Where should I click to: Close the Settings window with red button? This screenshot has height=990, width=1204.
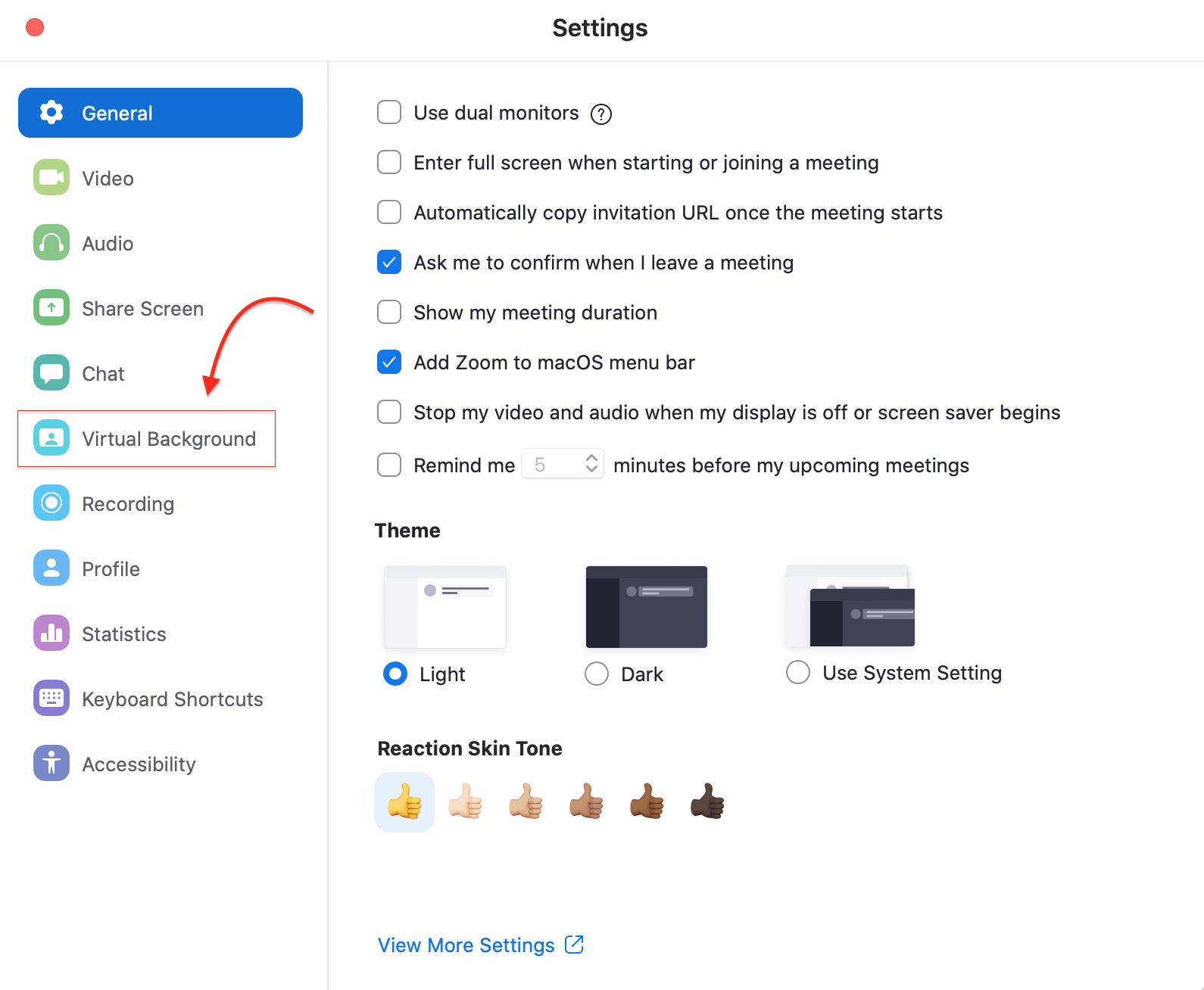[35, 27]
